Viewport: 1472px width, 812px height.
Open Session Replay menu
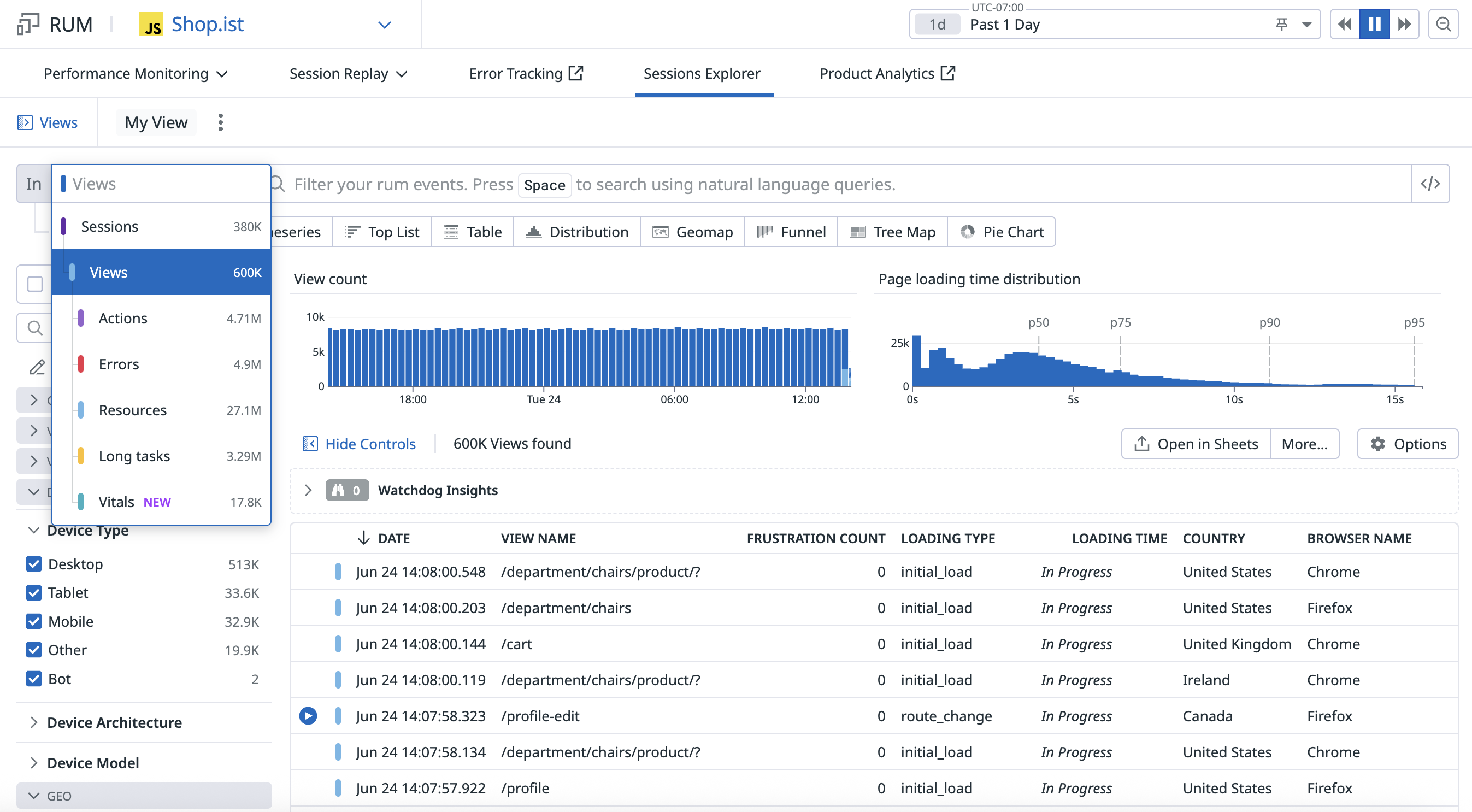point(349,74)
